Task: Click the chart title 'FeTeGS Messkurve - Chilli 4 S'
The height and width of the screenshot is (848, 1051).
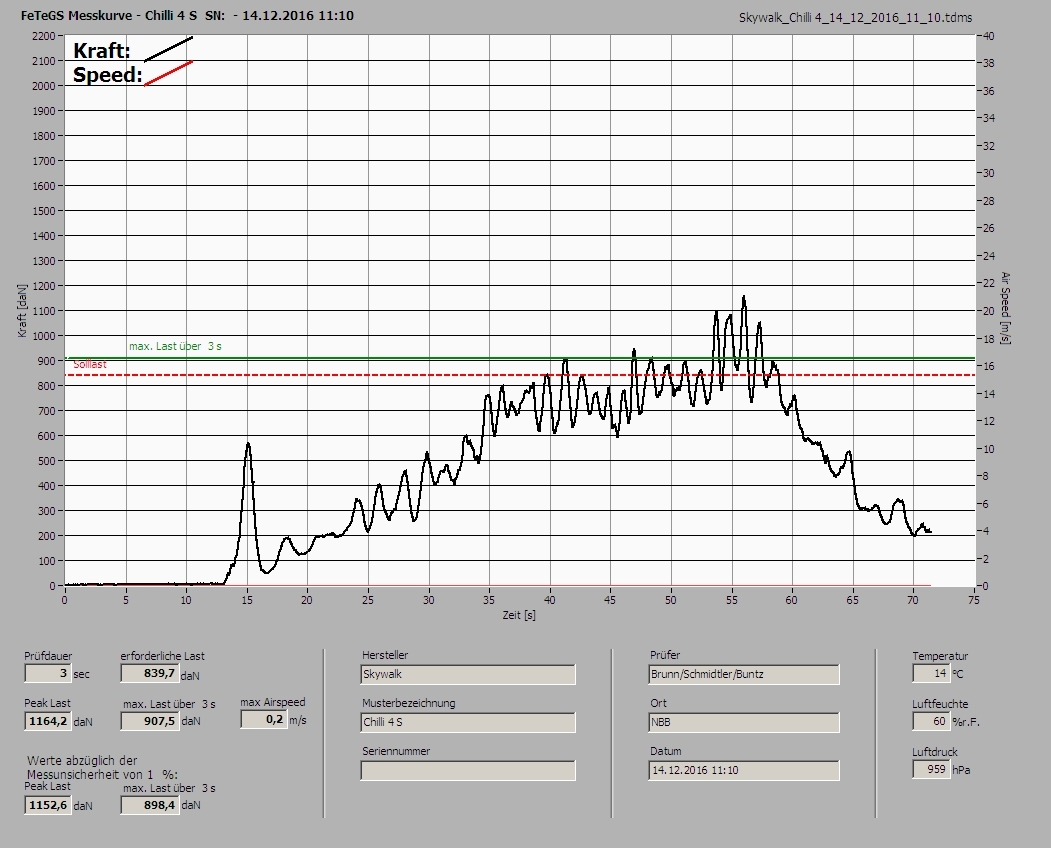Action: coord(109,15)
